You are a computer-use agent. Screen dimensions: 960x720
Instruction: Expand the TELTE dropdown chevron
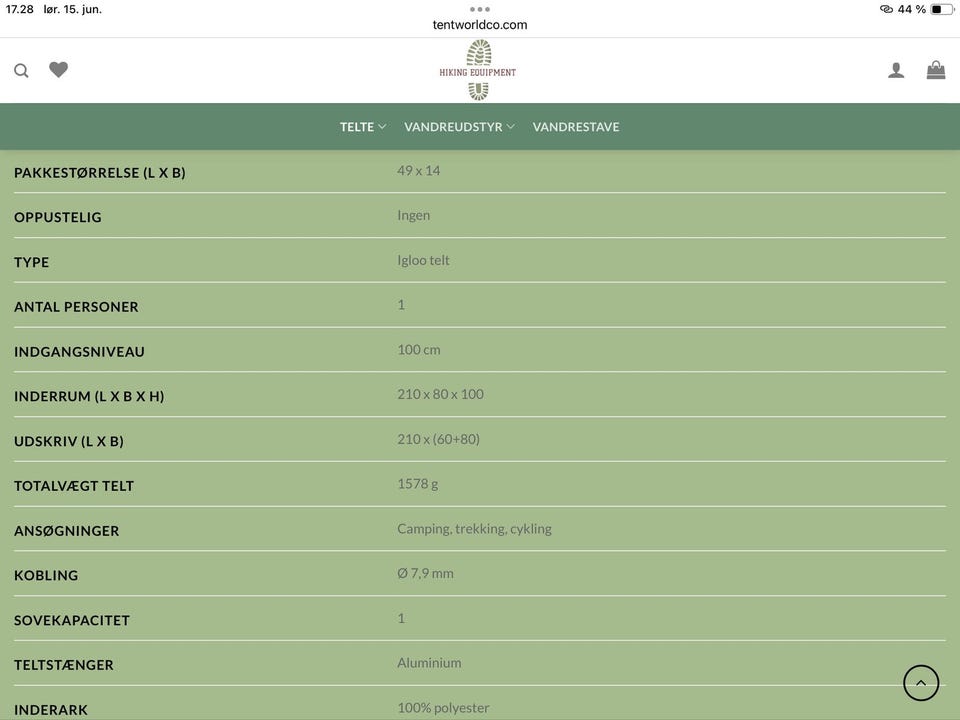382,127
